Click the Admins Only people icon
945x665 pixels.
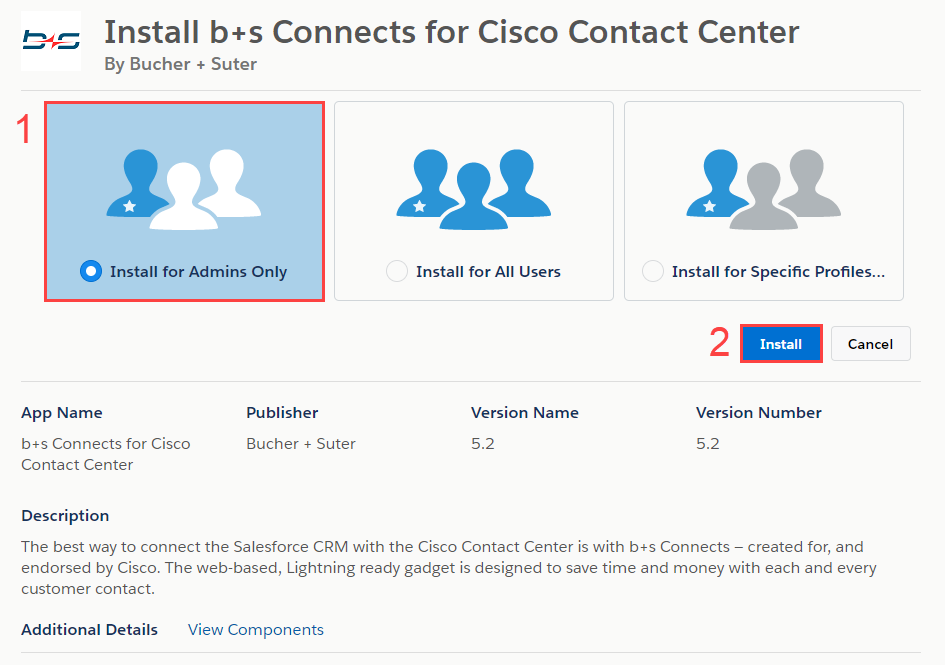click(x=184, y=189)
